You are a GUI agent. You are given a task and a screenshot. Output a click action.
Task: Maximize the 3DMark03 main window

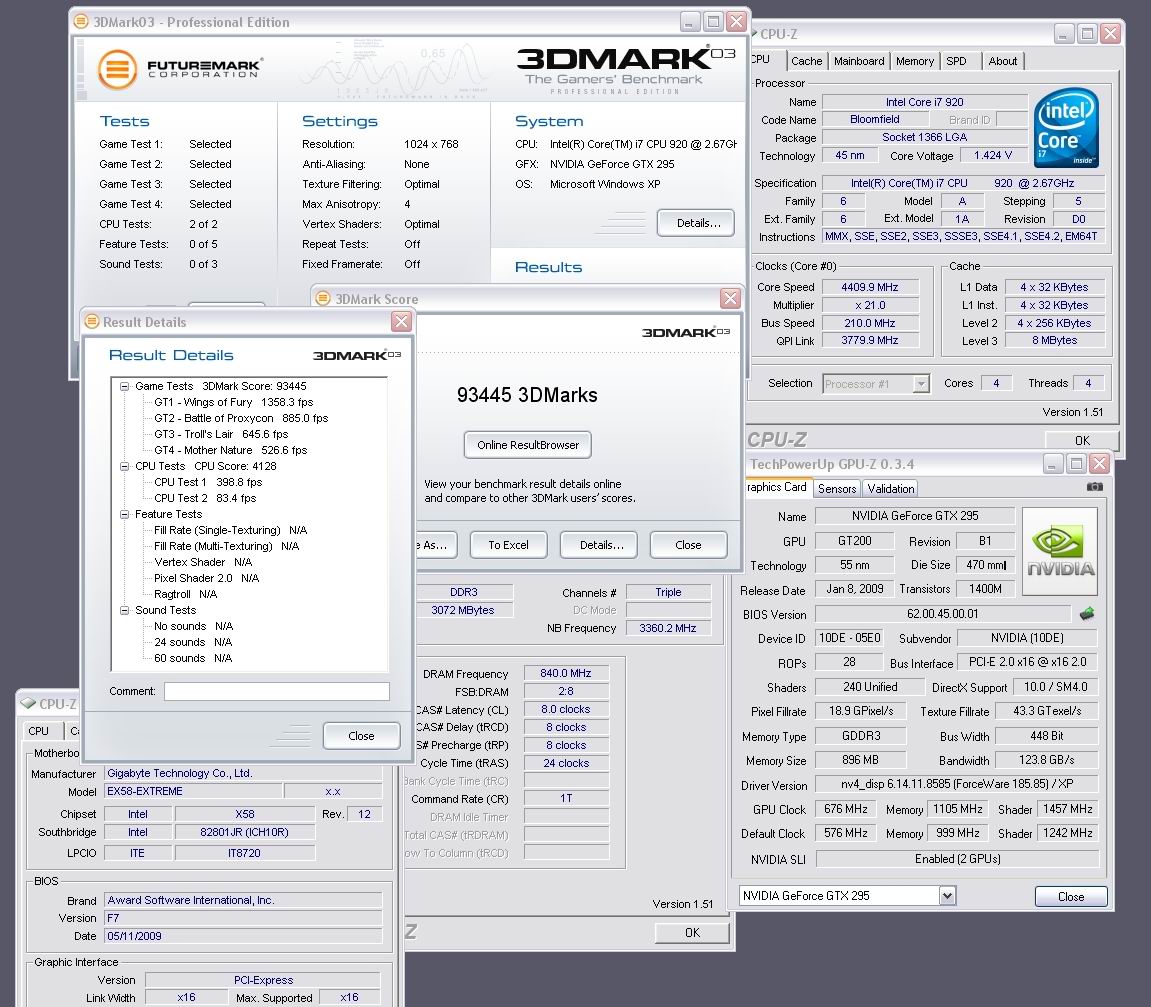pyautogui.click(x=713, y=21)
